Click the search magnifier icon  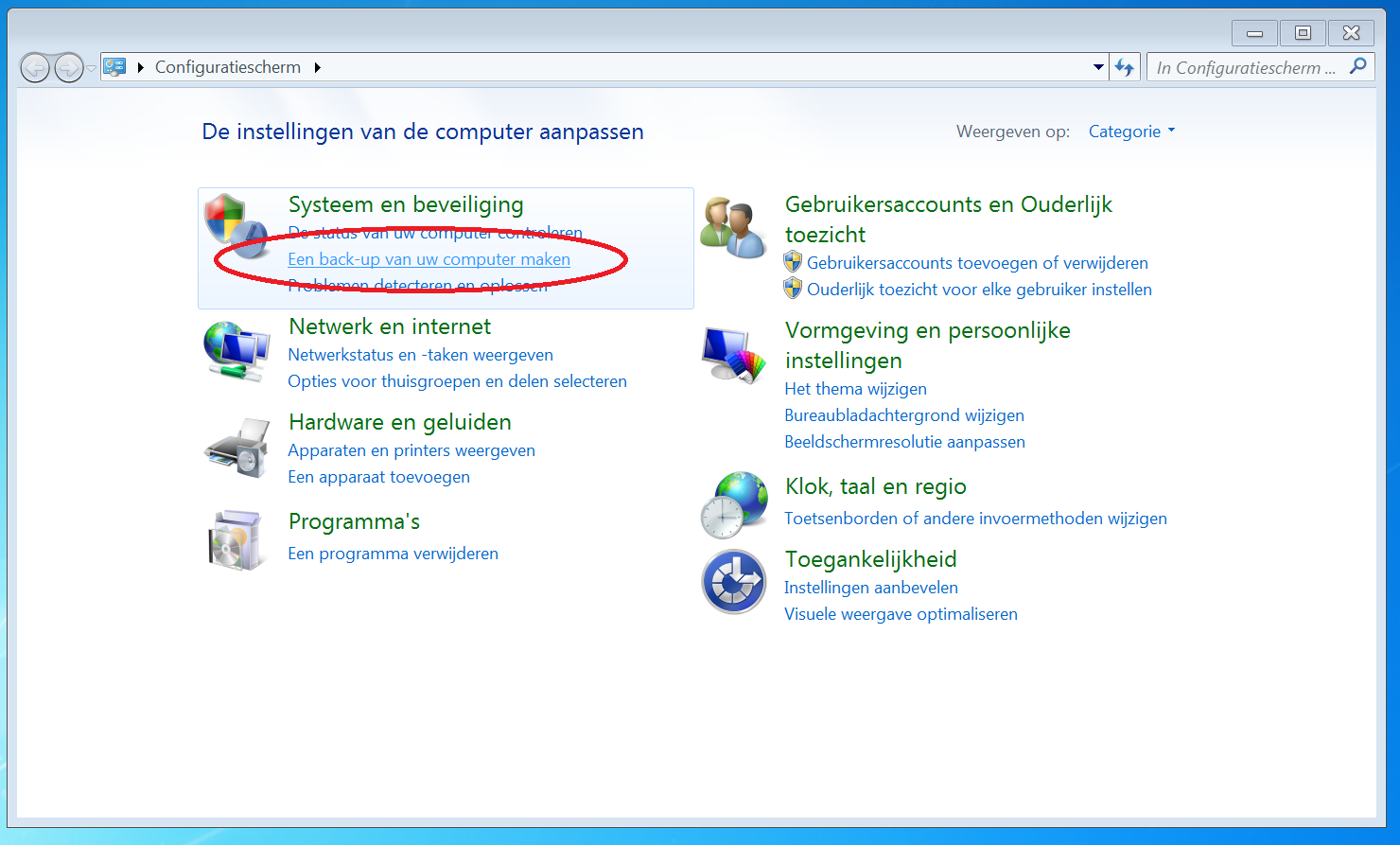1357,66
